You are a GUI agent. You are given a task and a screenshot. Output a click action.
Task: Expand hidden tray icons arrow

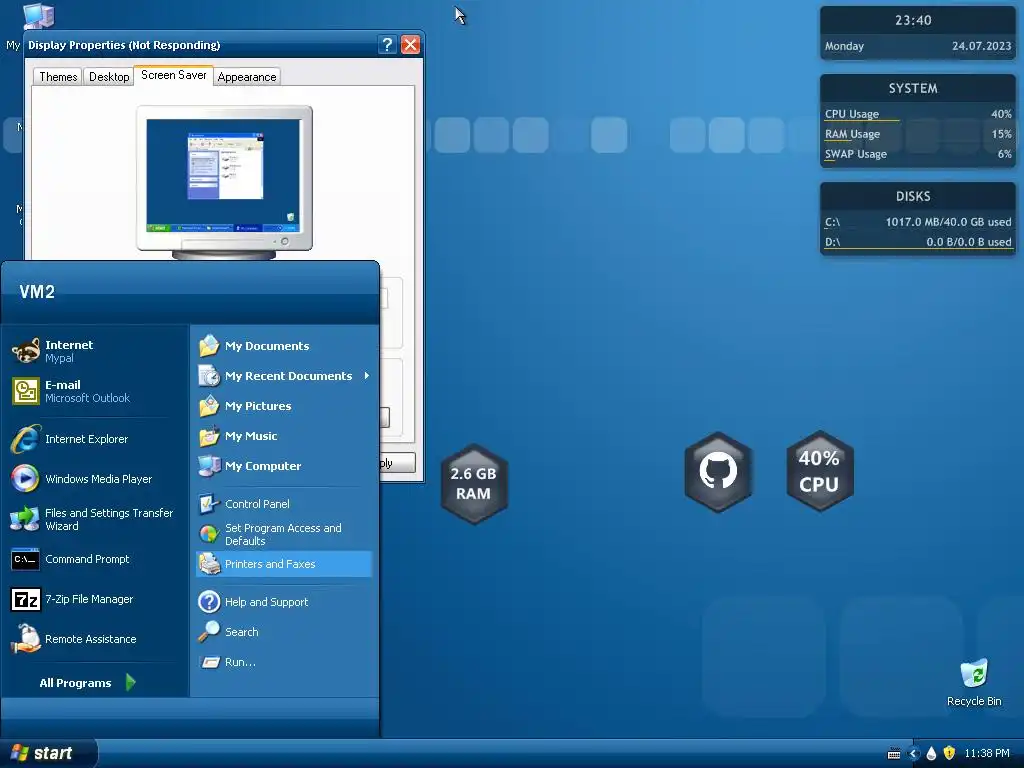pos(914,754)
